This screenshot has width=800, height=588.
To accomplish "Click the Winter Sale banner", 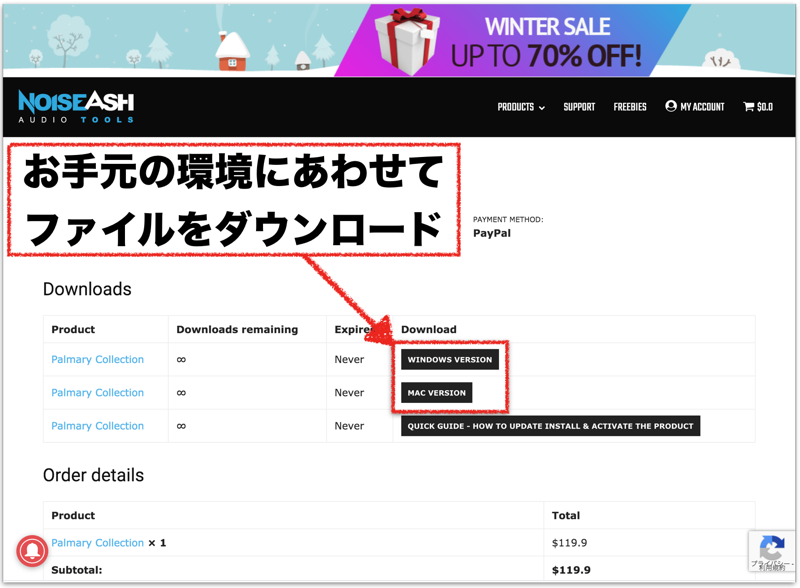I will 399,40.
